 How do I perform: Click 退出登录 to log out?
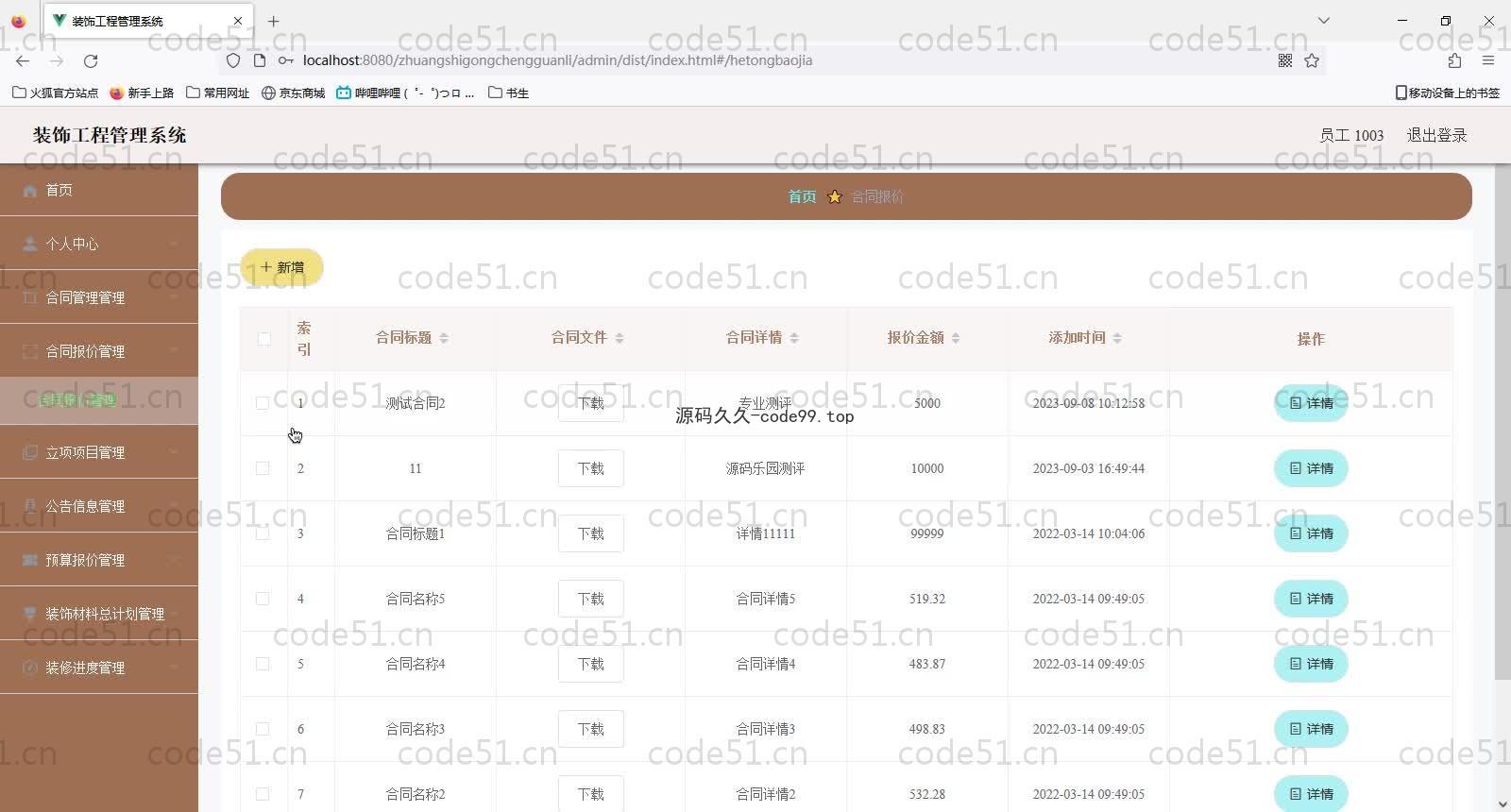pos(1436,135)
